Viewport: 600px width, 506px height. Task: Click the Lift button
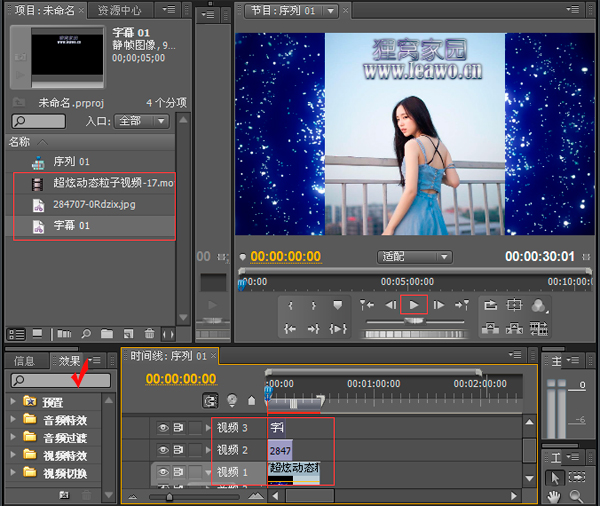(490, 328)
